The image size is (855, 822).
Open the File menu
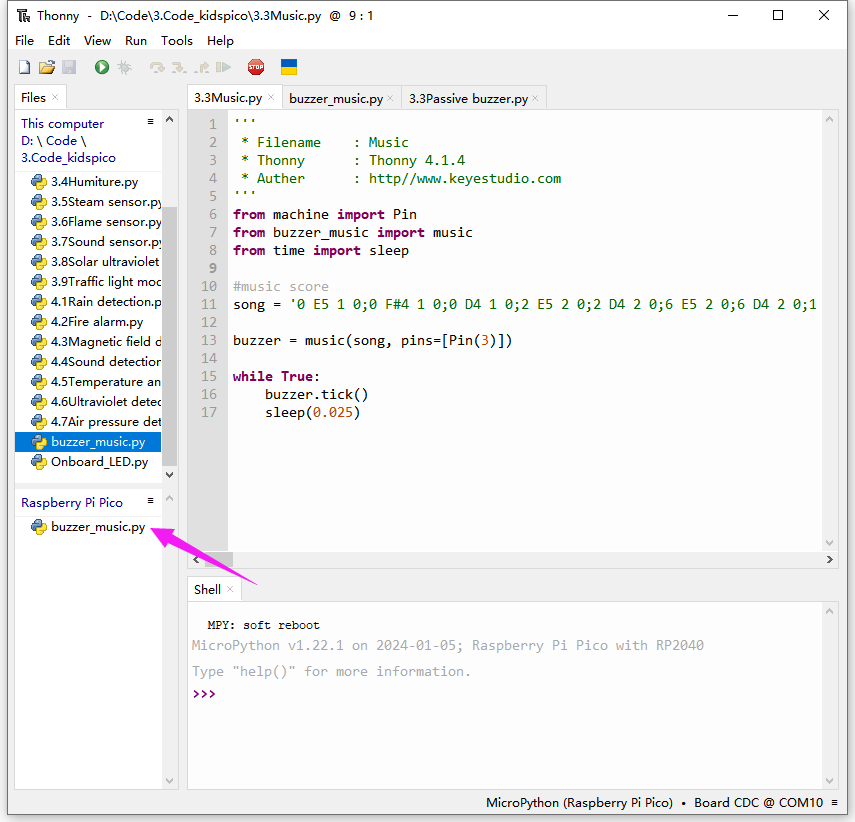click(25, 41)
